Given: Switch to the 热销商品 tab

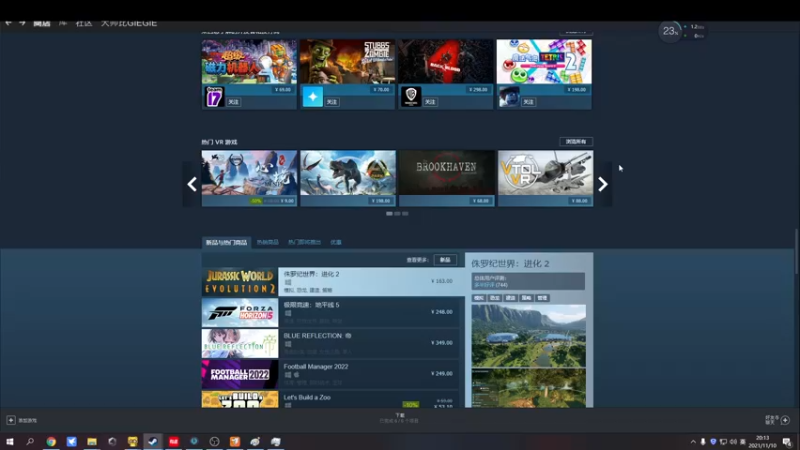Looking at the screenshot, I should (x=267, y=242).
